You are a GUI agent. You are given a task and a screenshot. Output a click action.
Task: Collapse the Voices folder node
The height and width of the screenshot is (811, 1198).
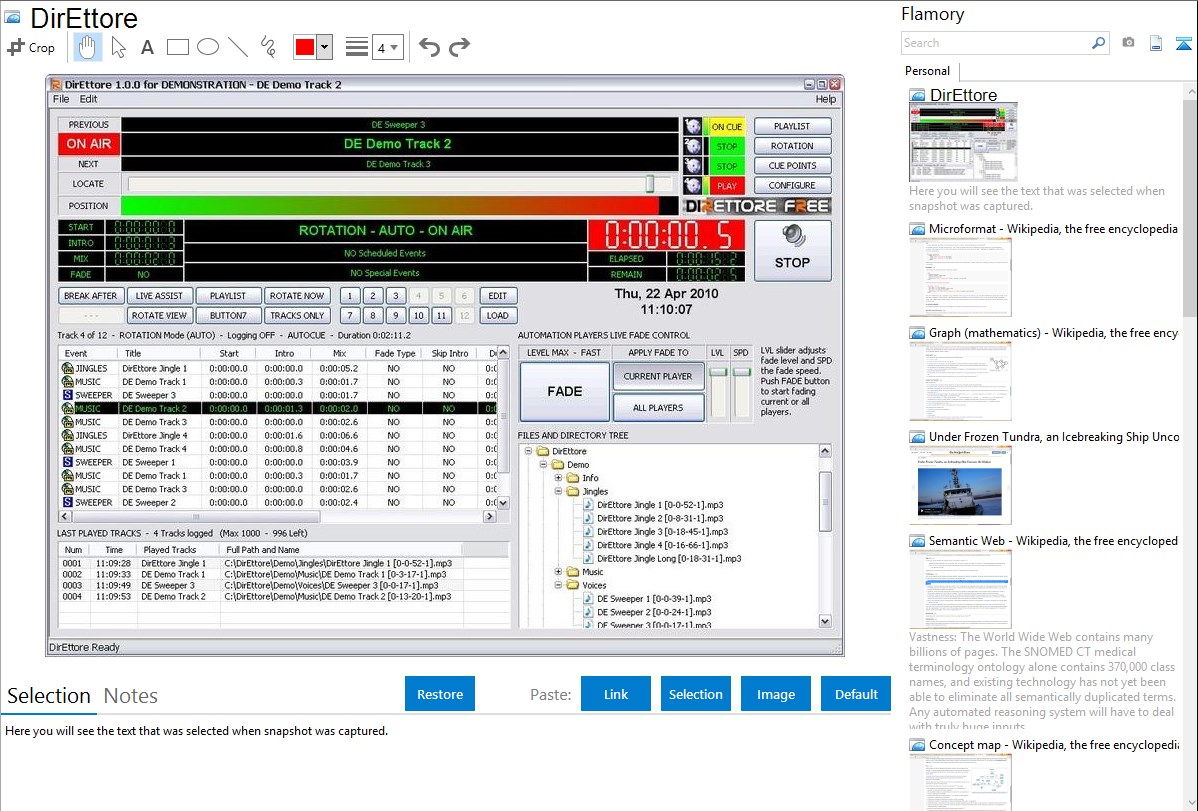pyautogui.click(x=559, y=585)
